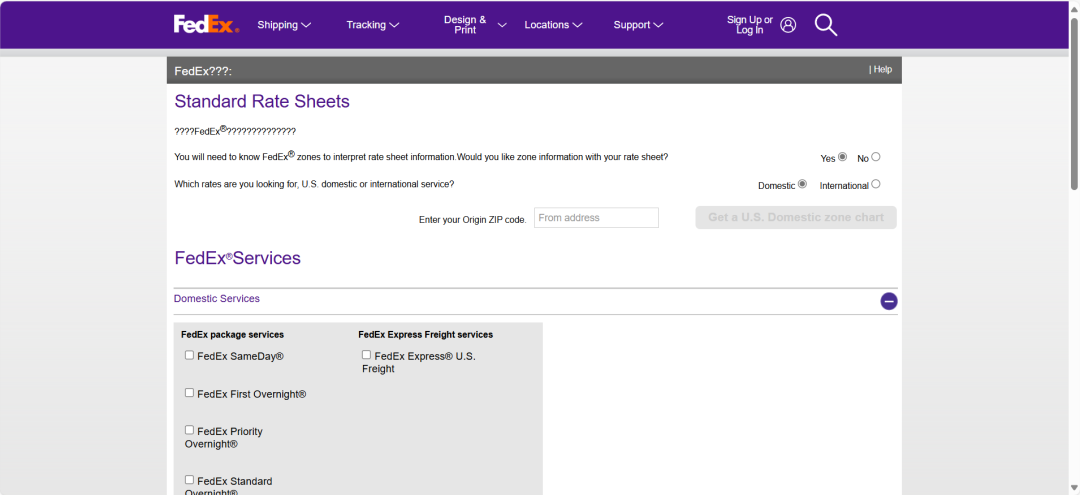Collapse Domestic Services with minus icon
This screenshot has width=1080, height=495.
pyautogui.click(x=888, y=301)
